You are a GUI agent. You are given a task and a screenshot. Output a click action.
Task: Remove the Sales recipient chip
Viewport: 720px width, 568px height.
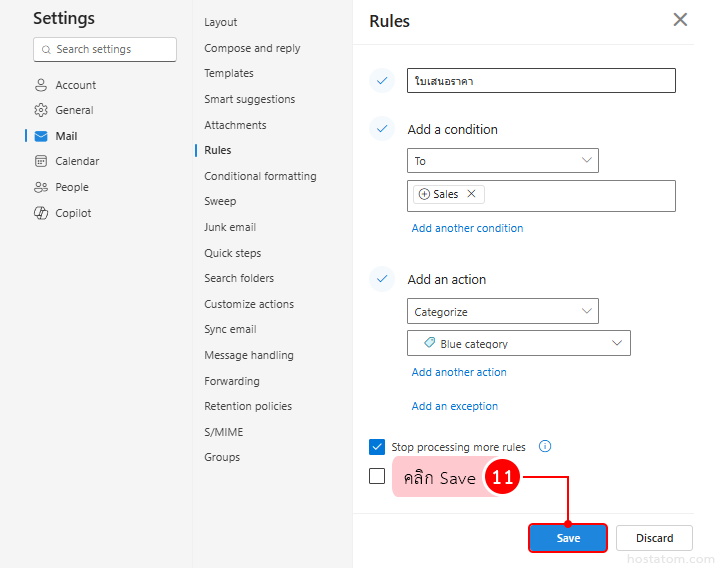(471, 194)
